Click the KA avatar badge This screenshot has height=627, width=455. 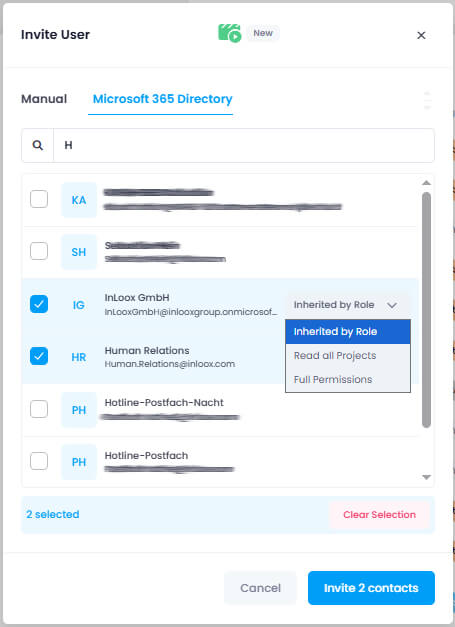(x=79, y=200)
